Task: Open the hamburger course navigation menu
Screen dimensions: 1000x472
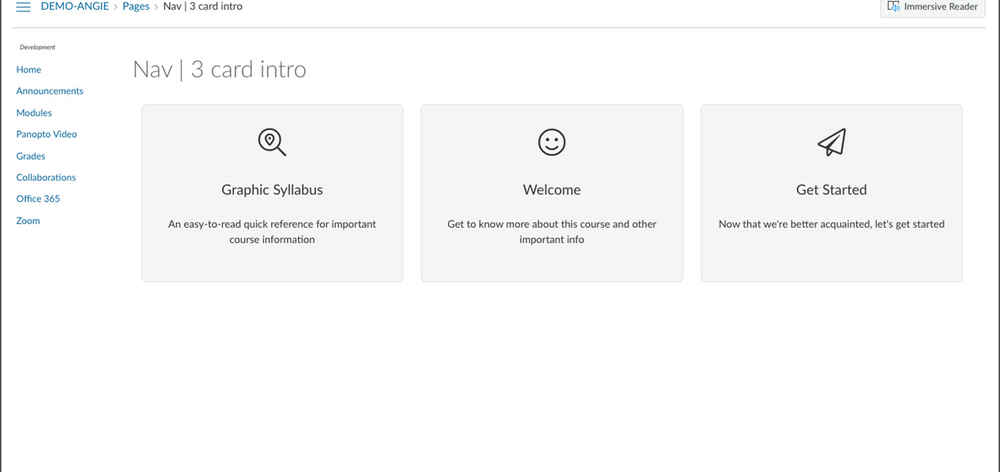Action: (x=23, y=7)
